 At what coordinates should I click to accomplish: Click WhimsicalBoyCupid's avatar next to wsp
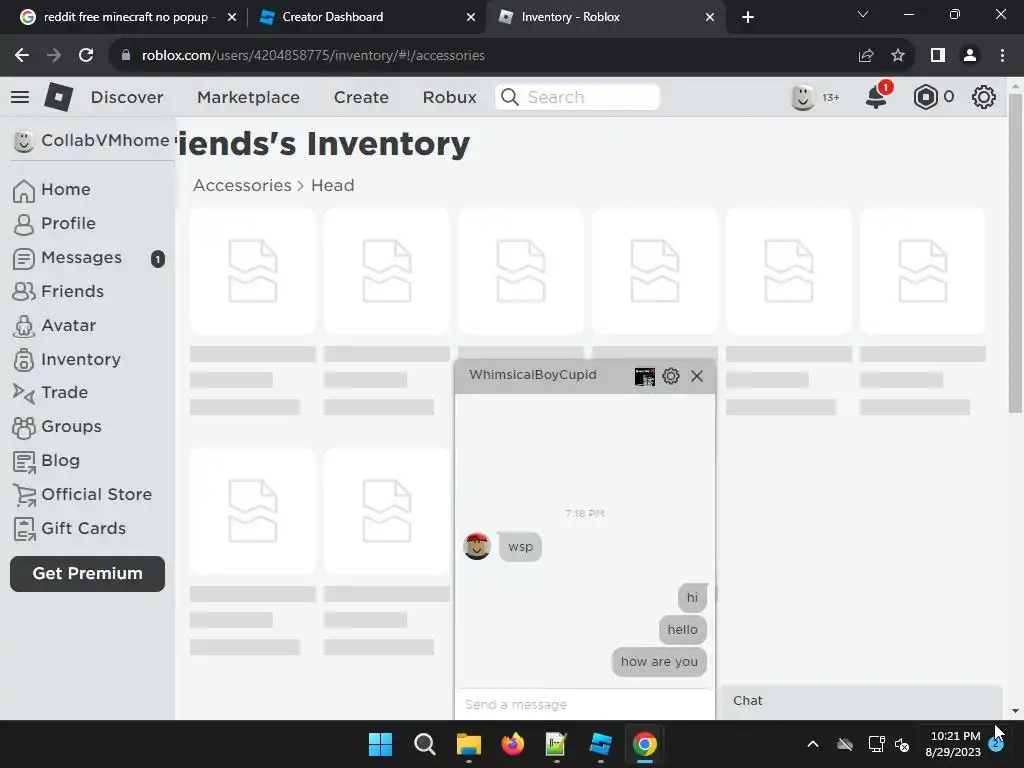477,546
